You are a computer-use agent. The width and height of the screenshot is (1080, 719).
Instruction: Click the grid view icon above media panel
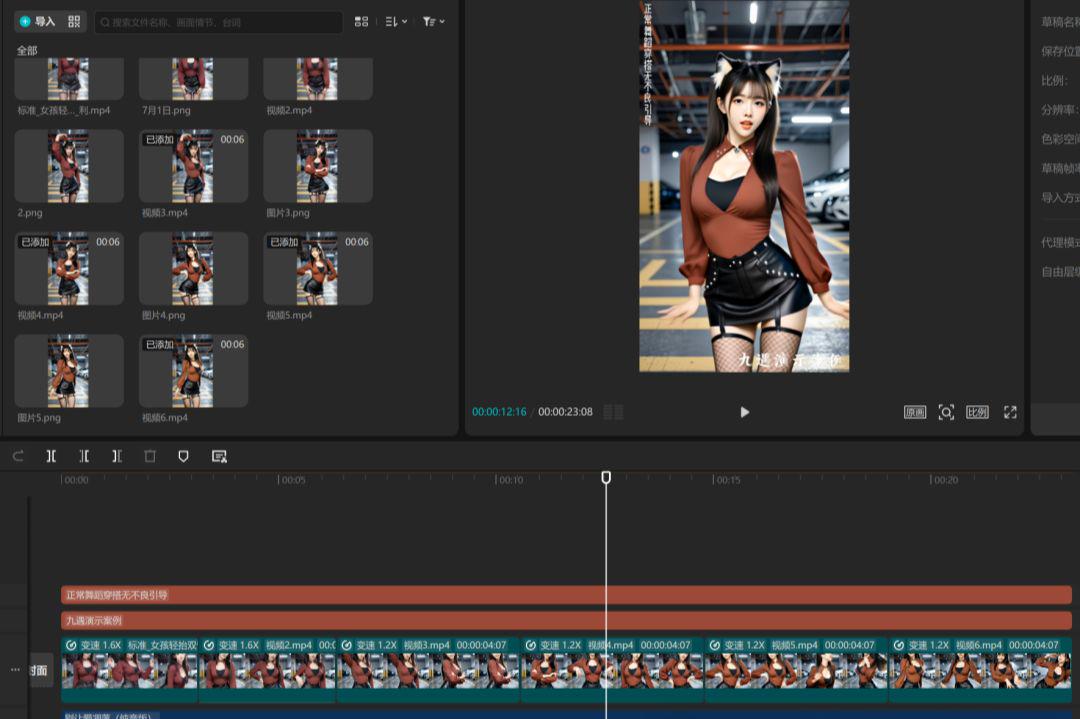[361, 21]
